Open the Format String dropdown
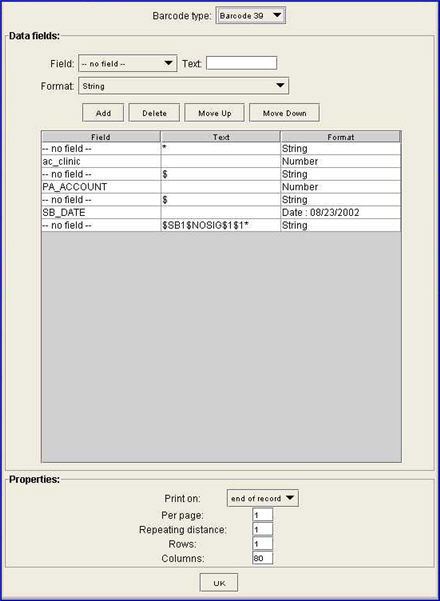440x601 pixels. [183, 86]
